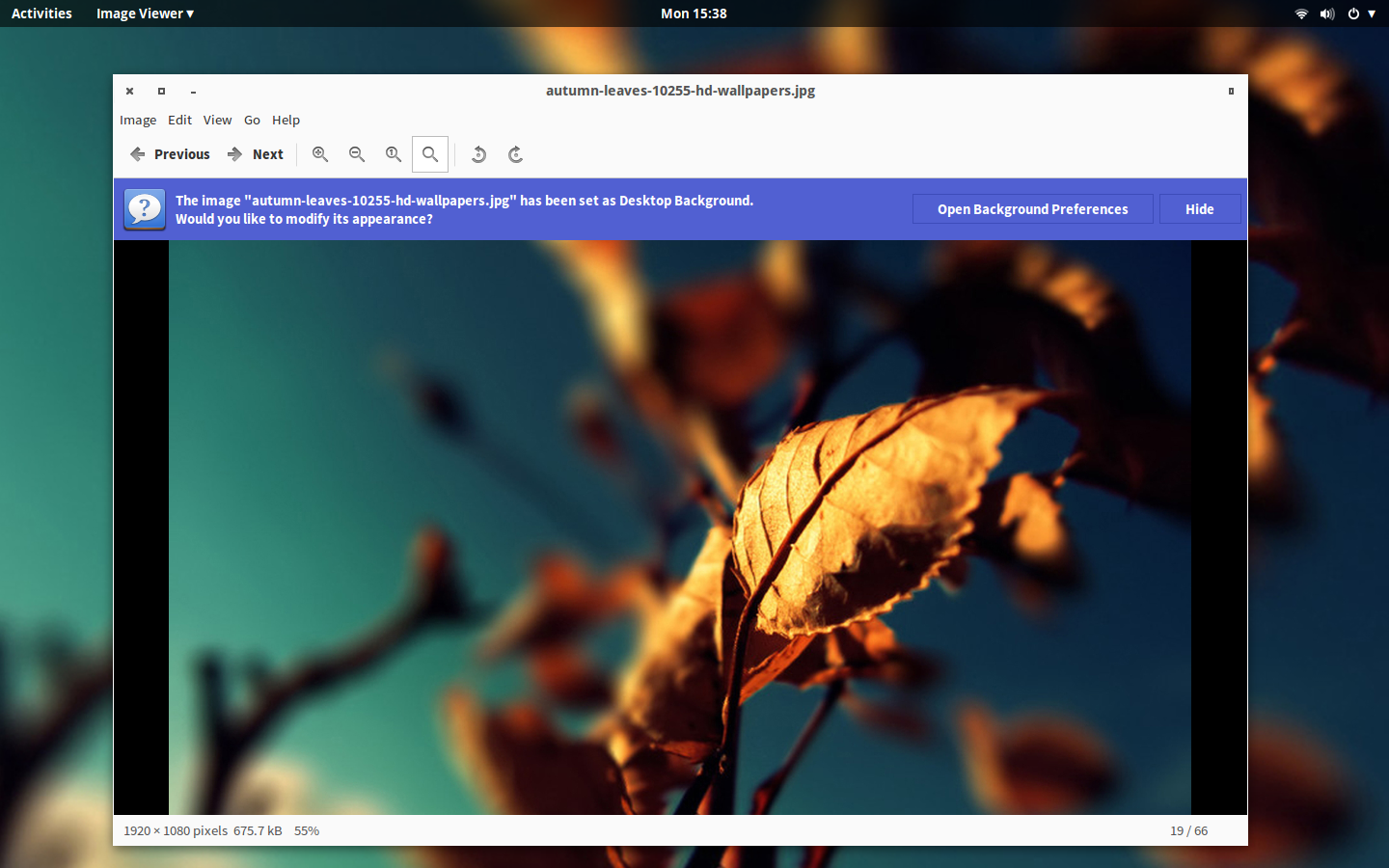The width and height of the screenshot is (1389, 868).
Task: Click the Zoom In magnifier icon
Action: (x=320, y=154)
